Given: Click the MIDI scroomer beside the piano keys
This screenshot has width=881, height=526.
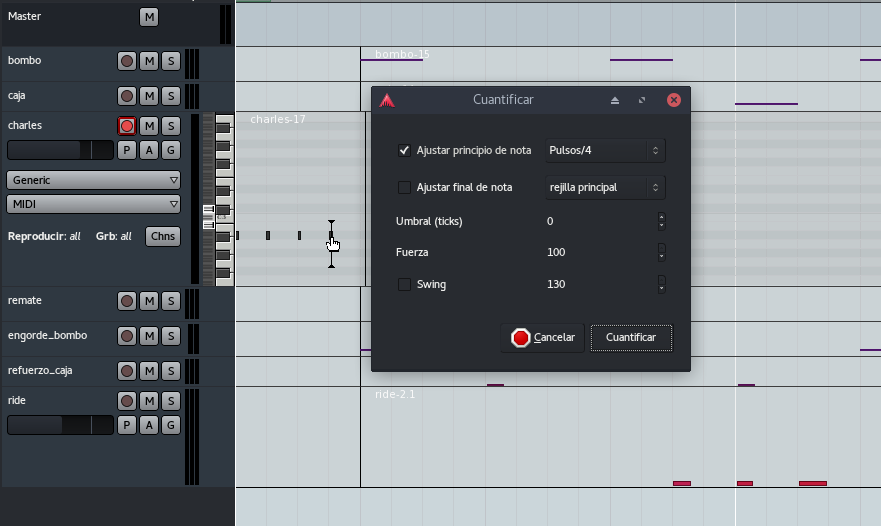Looking at the screenshot, I should click(208, 199).
